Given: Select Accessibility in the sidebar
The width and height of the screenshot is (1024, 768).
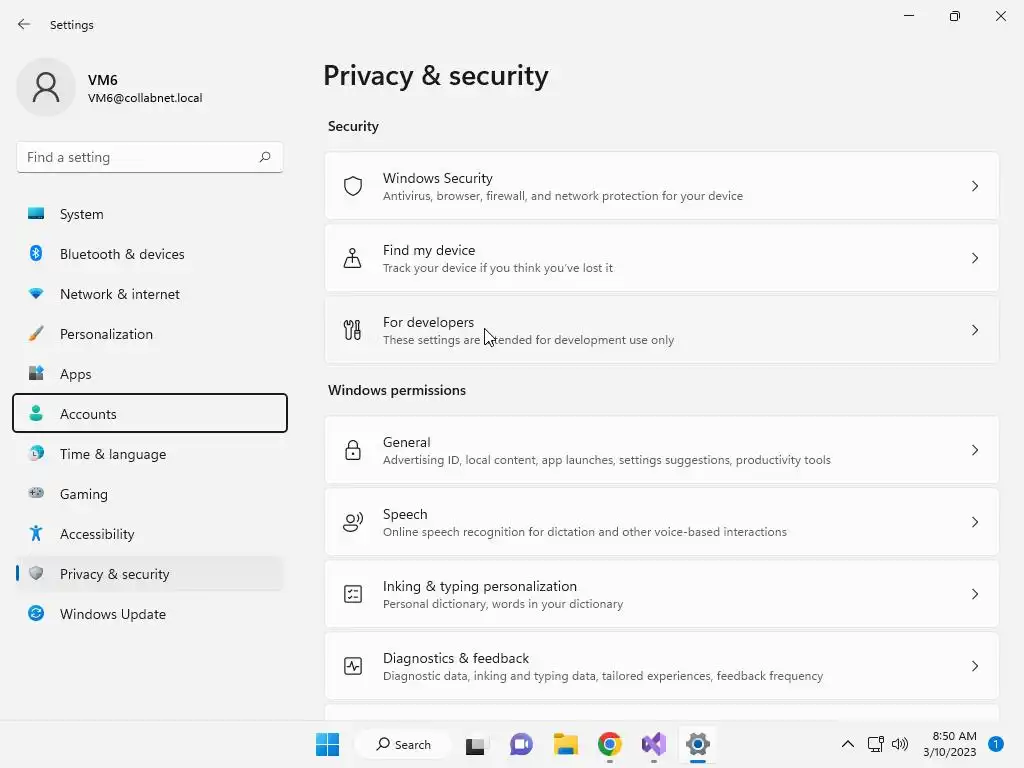Looking at the screenshot, I should [x=97, y=534].
